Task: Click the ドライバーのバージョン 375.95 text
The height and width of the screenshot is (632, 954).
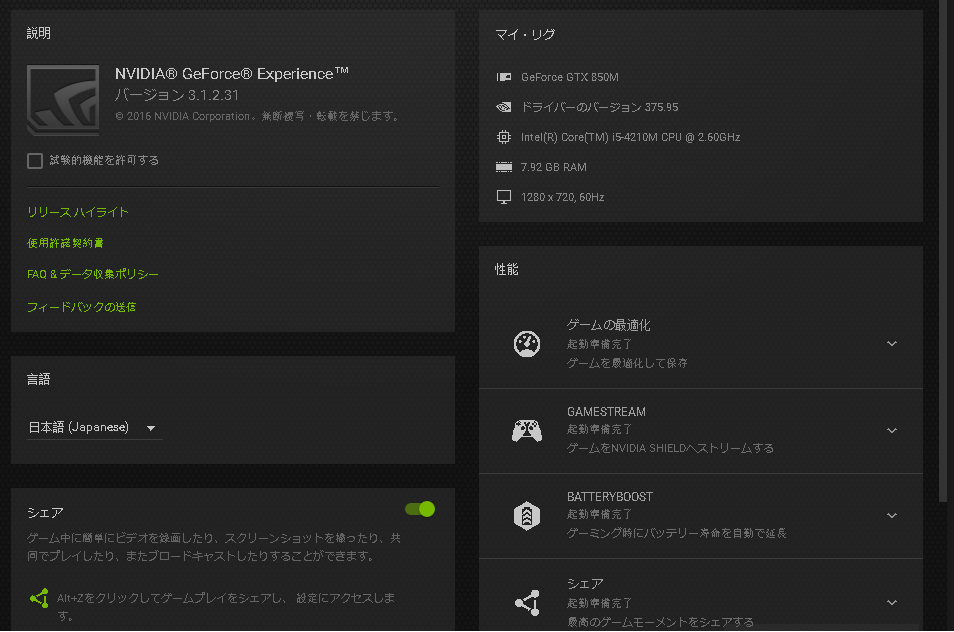Action: point(599,107)
